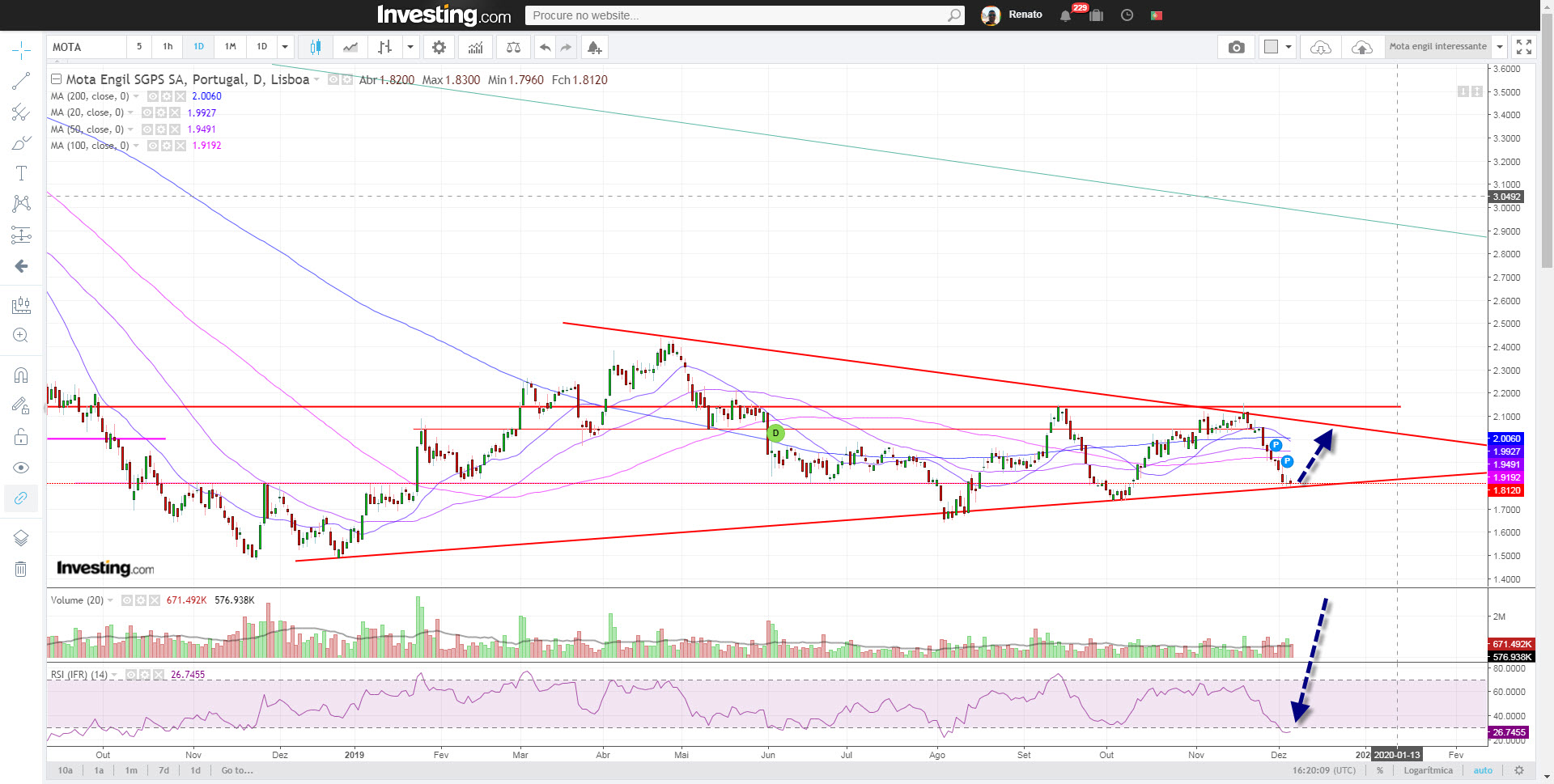
Task: Hide the Volume indicator
Action: click(x=127, y=600)
